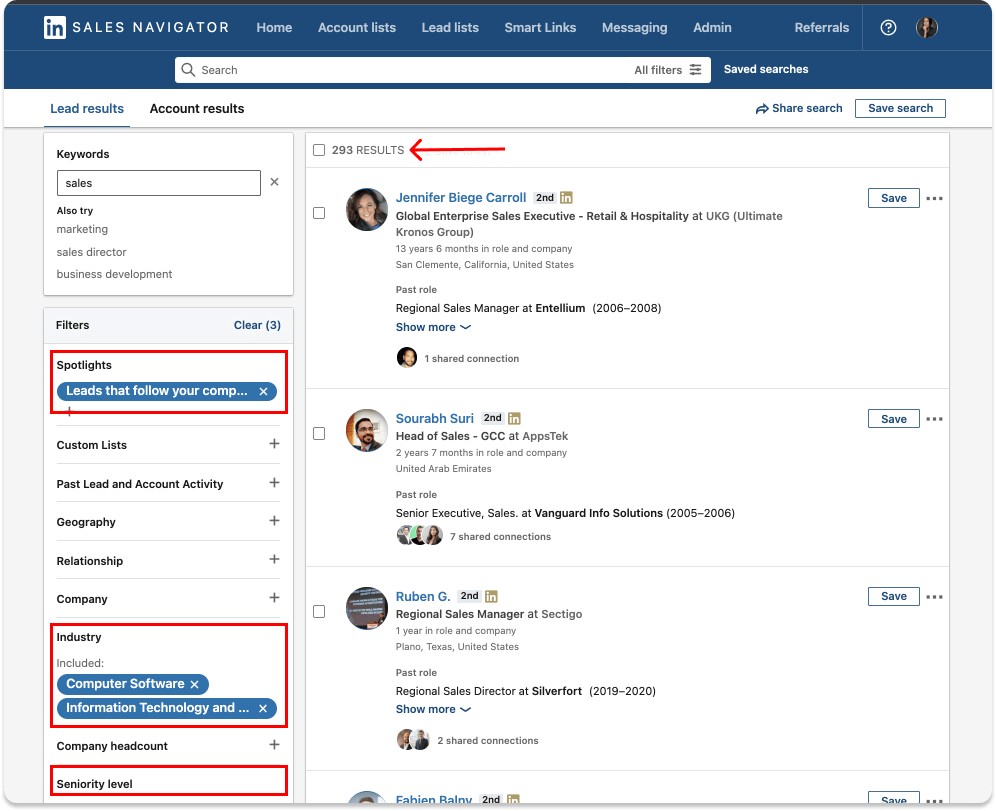Open the Sales Navigator home via LinkedIn logo
Image resolution: width=996 pixels, height=811 pixels.
(x=54, y=27)
